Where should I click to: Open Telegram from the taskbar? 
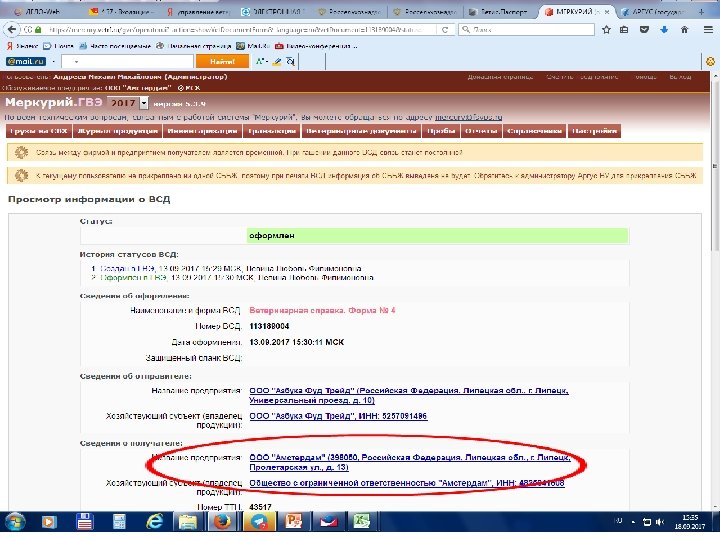click(x=259, y=522)
